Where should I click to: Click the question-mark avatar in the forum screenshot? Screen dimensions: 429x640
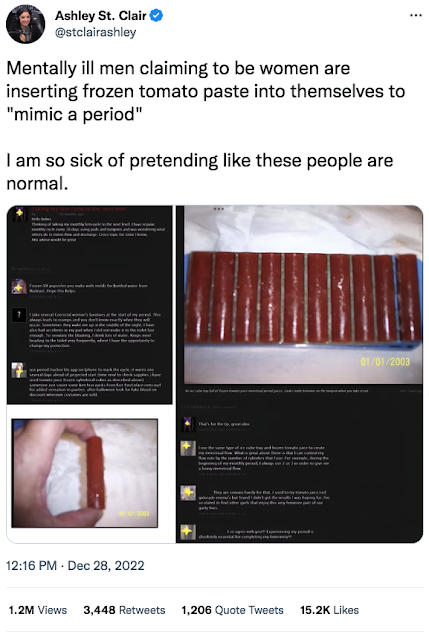click(x=19, y=315)
